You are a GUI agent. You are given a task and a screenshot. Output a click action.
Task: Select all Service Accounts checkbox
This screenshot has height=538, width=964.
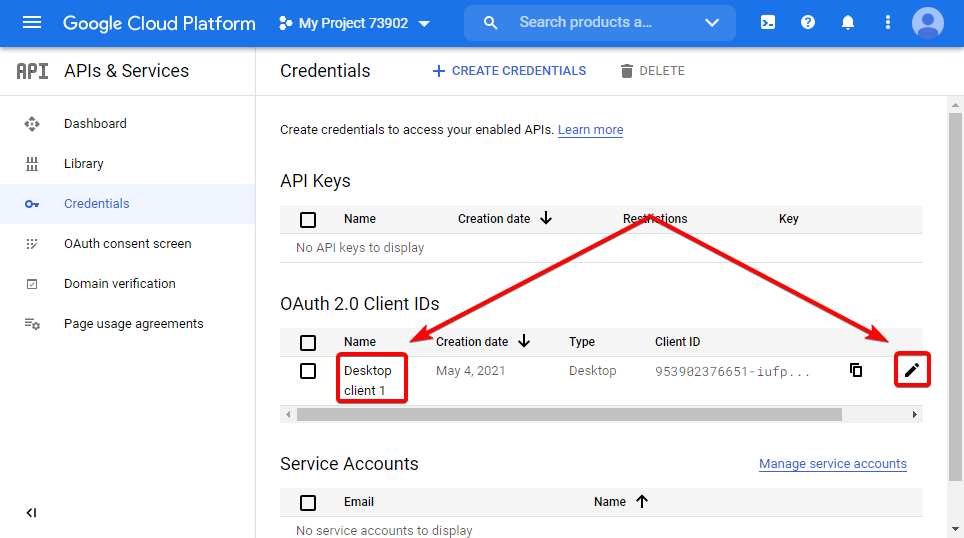point(308,502)
